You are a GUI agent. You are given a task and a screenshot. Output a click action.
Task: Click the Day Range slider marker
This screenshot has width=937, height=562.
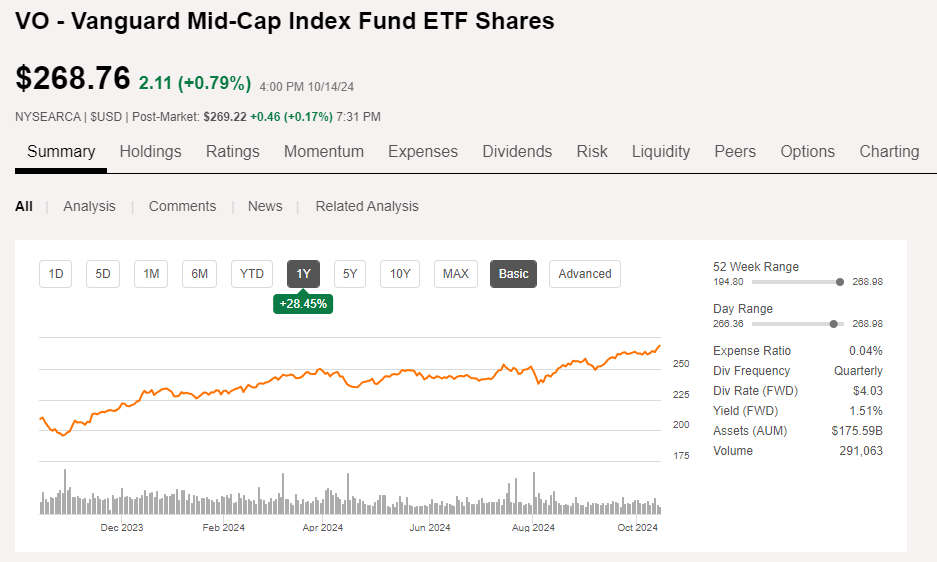tap(834, 324)
